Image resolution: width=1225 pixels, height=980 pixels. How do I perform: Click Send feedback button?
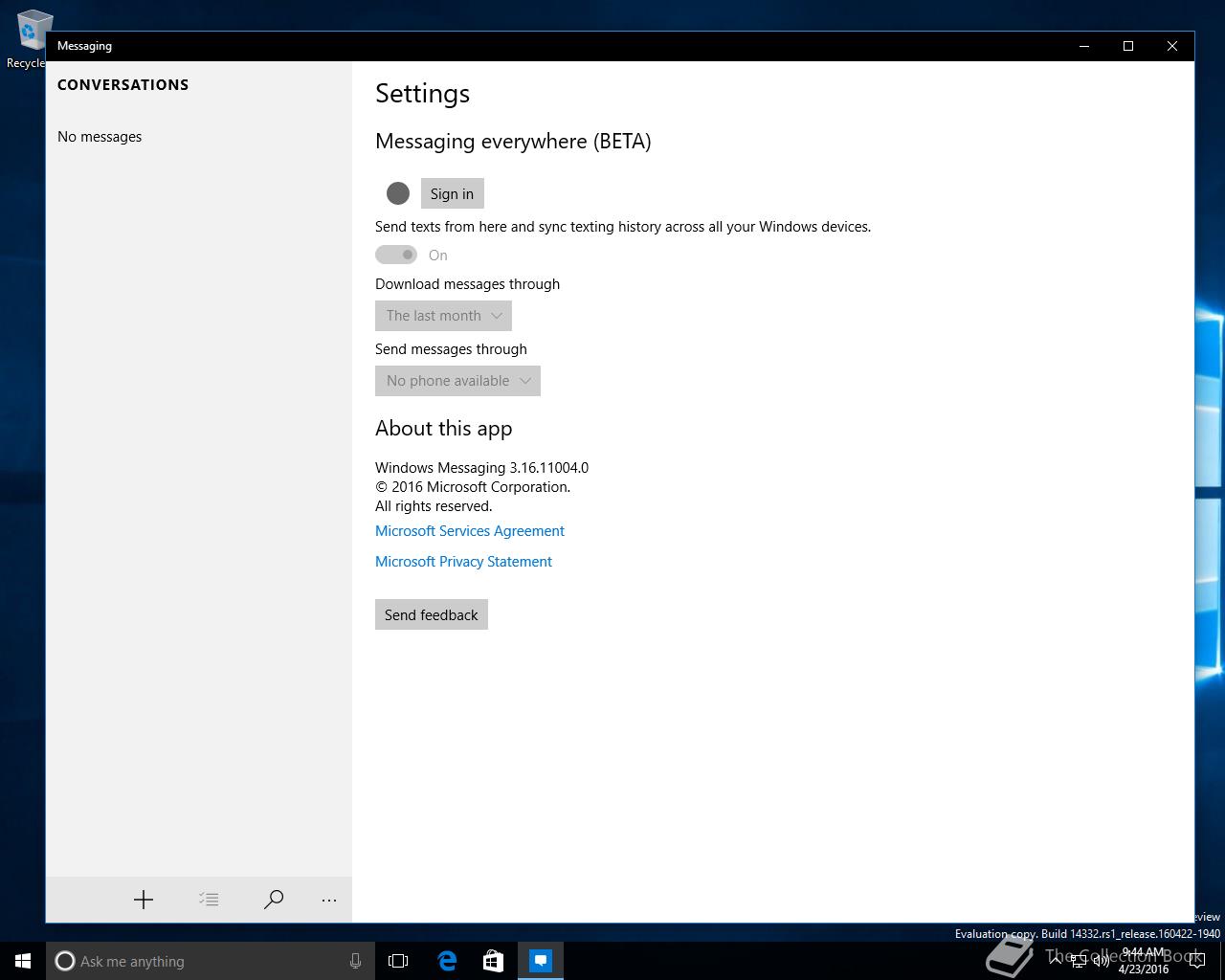coord(432,614)
